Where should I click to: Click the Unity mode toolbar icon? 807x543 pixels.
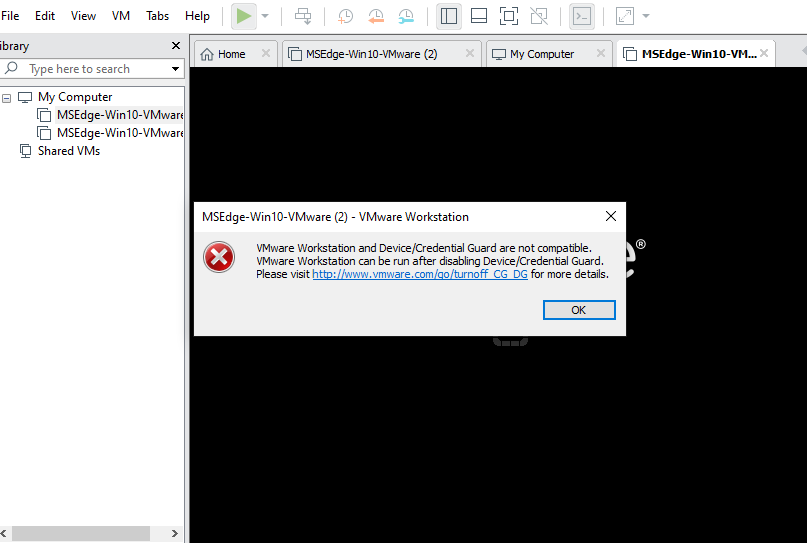click(539, 16)
